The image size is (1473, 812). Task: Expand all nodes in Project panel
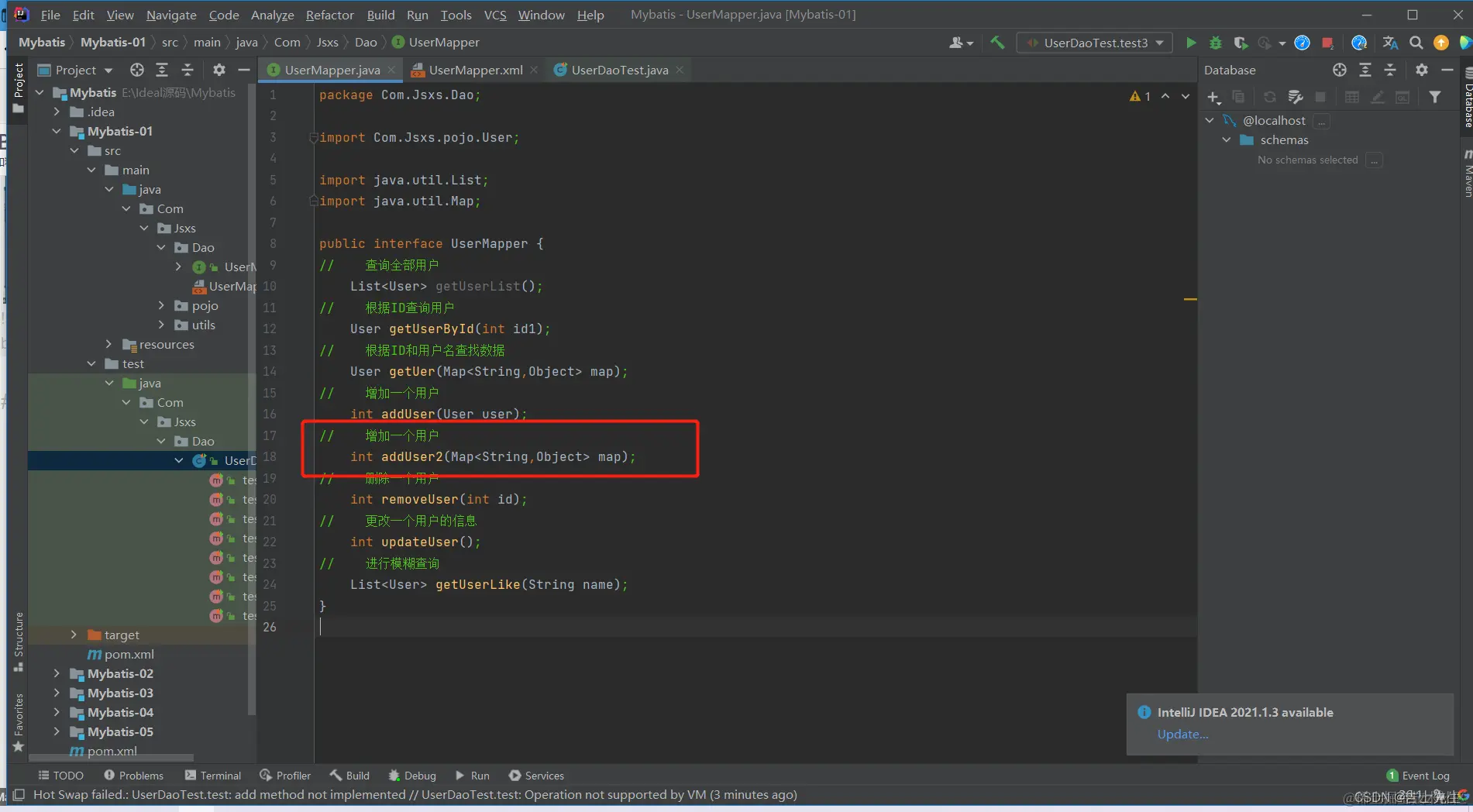[162, 70]
